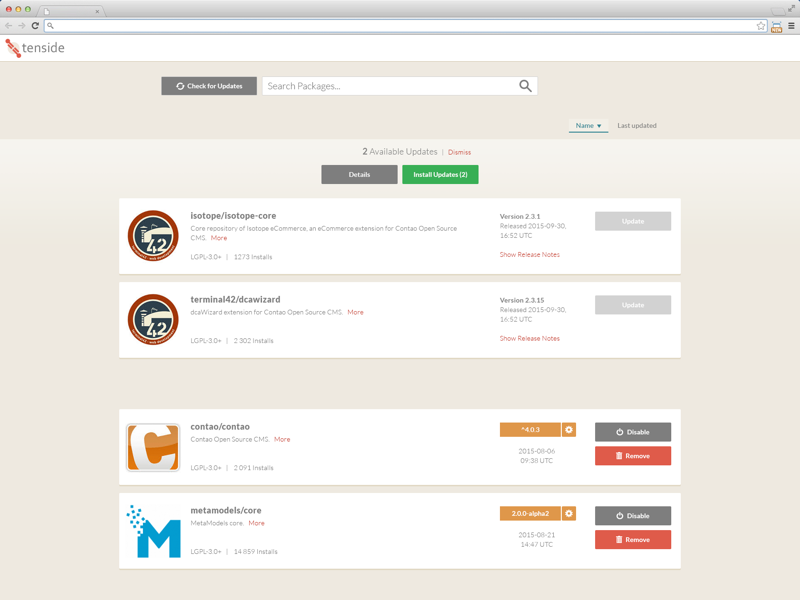Click the search magnifier icon in the package search
Screen dimensions: 800x600
pyautogui.click(x=525, y=86)
